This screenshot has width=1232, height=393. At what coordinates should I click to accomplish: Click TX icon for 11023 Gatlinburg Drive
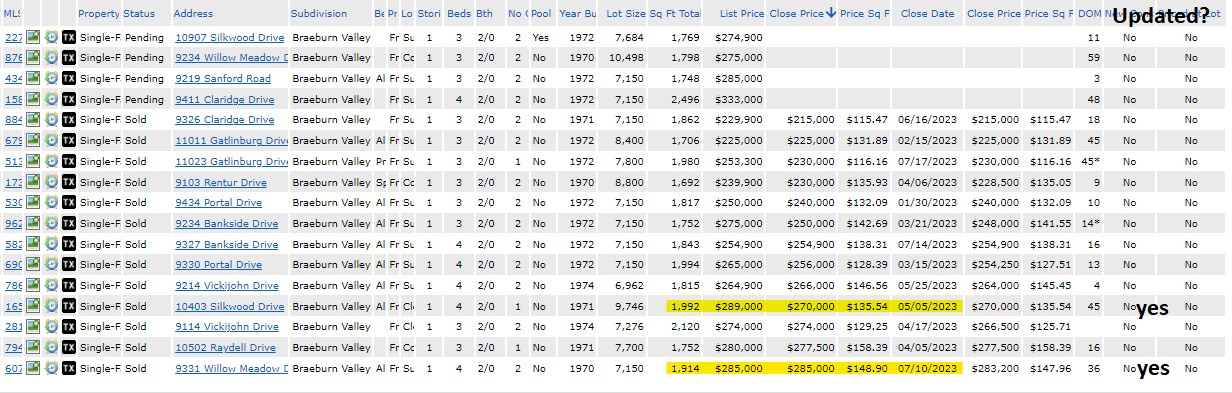tap(69, 162)
